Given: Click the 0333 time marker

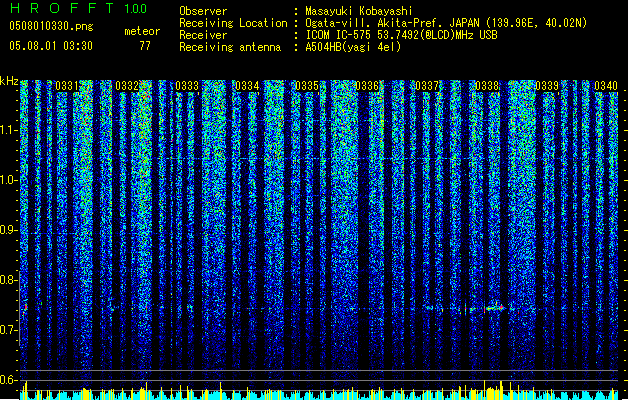Looking at the screenshot, I should [187, 86].
